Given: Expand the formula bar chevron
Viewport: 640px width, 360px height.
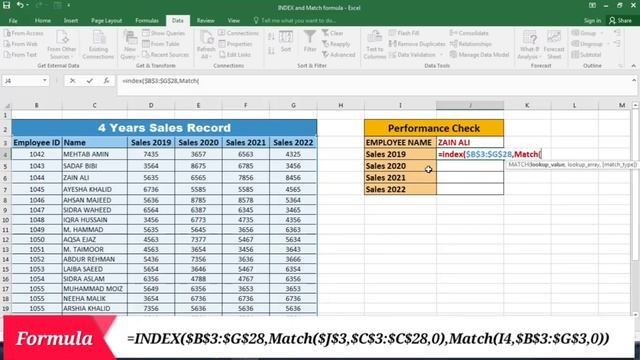Looking at the screenshot, I should 634,80.
